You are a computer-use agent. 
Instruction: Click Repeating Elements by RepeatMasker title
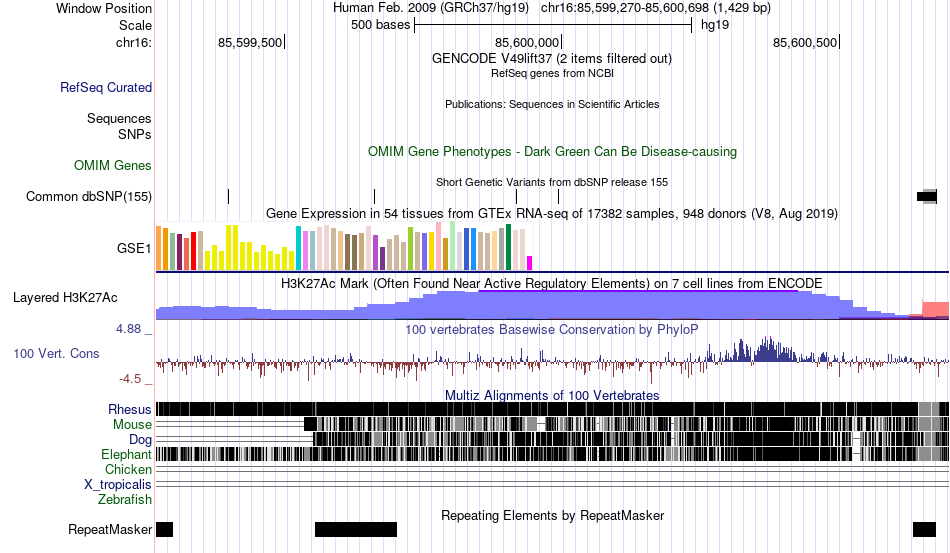(x=552, y=515)
